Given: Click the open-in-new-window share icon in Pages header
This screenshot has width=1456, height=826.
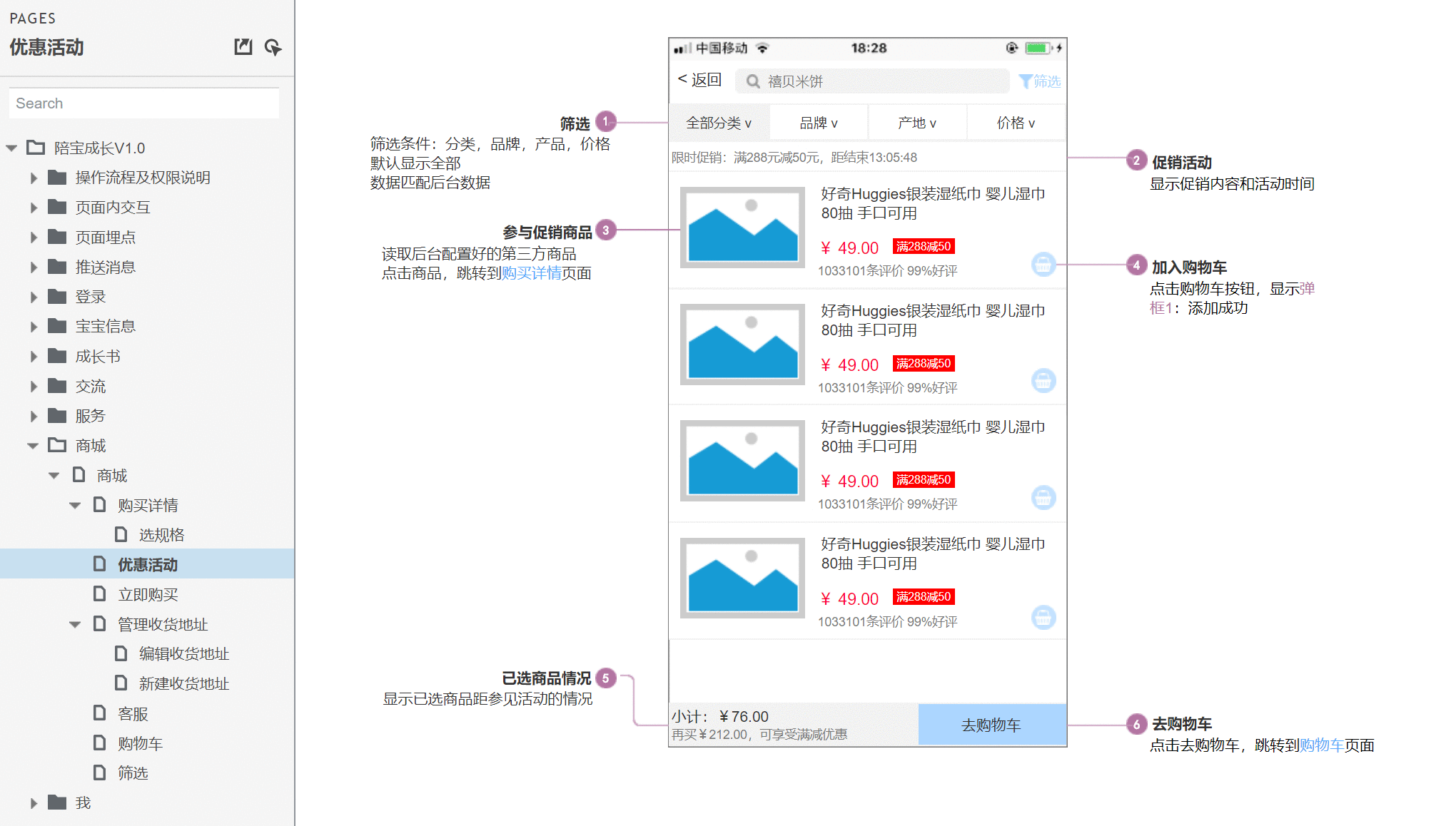Looking at the screenshot, I should click(243, 47).
